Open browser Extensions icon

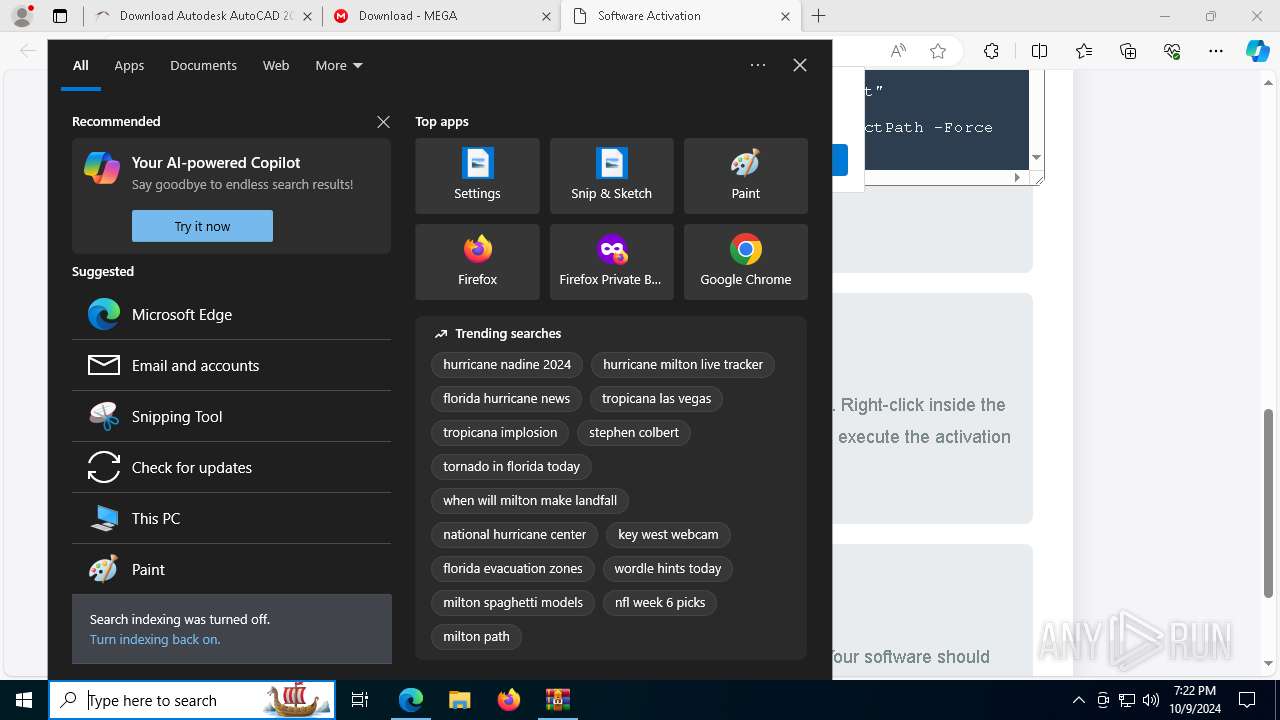click(991, 51)
